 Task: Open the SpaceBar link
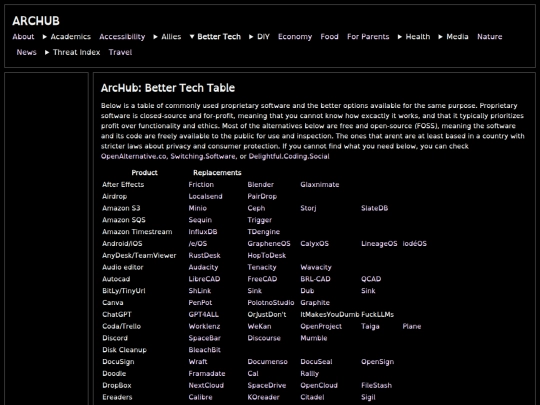pos(205,338)
